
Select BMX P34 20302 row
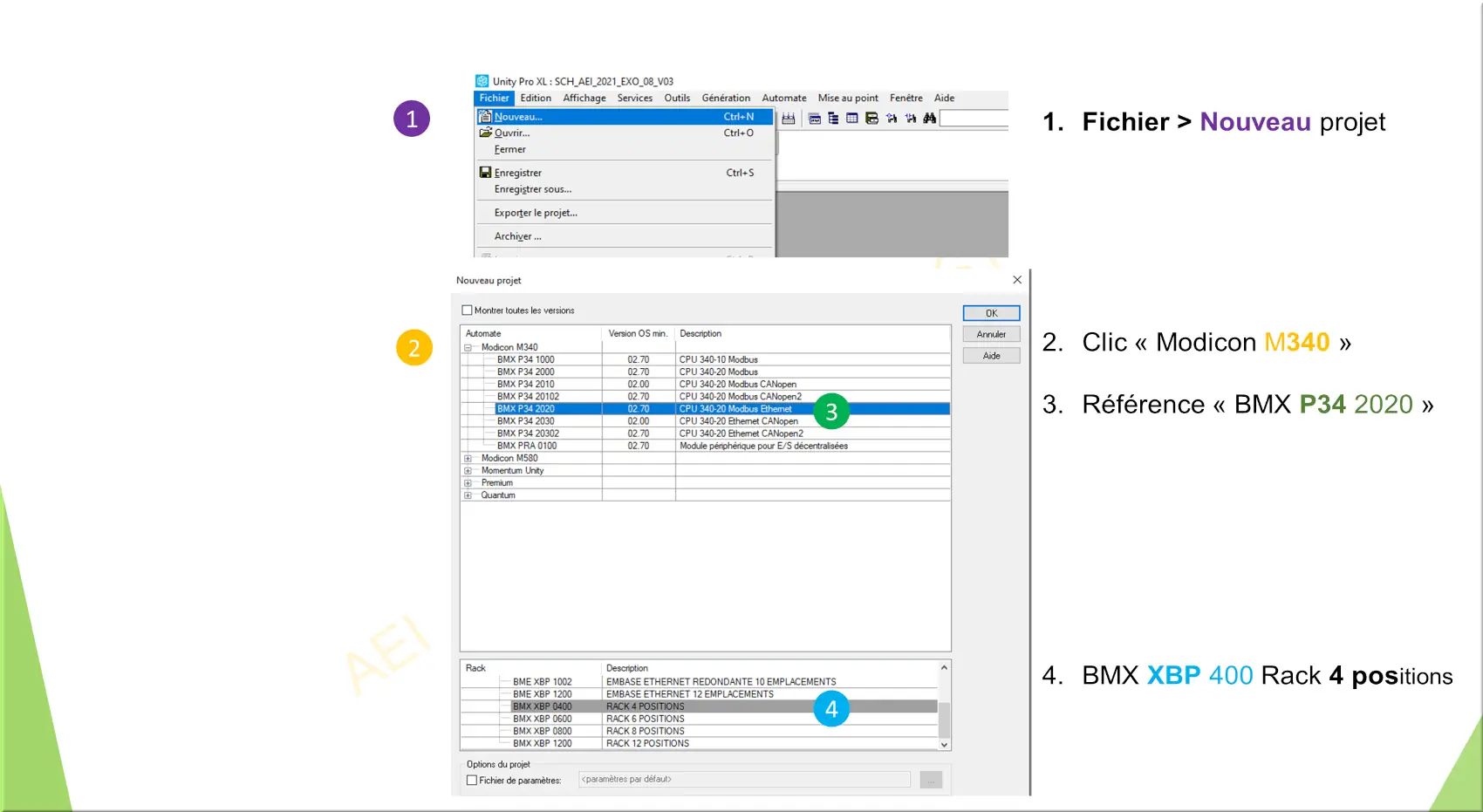click(x=706, y=433)
